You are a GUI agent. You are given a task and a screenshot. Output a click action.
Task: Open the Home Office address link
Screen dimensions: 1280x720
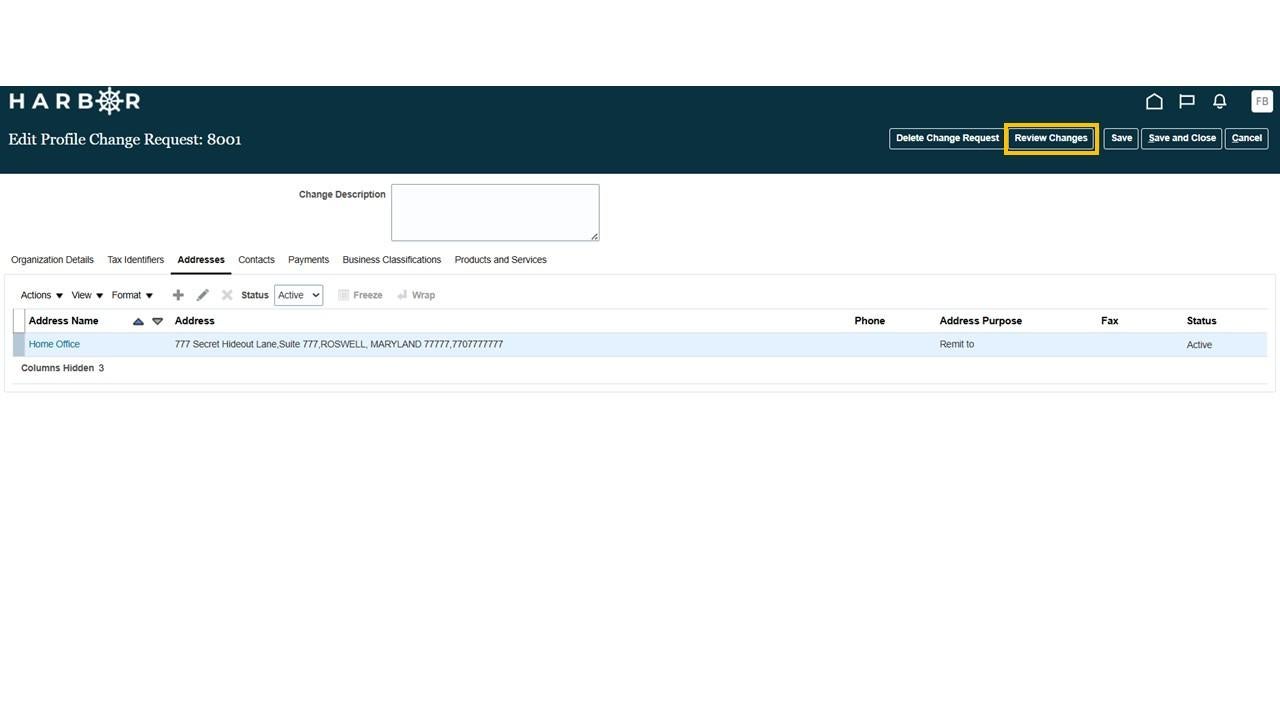click(x=54, y=344)
